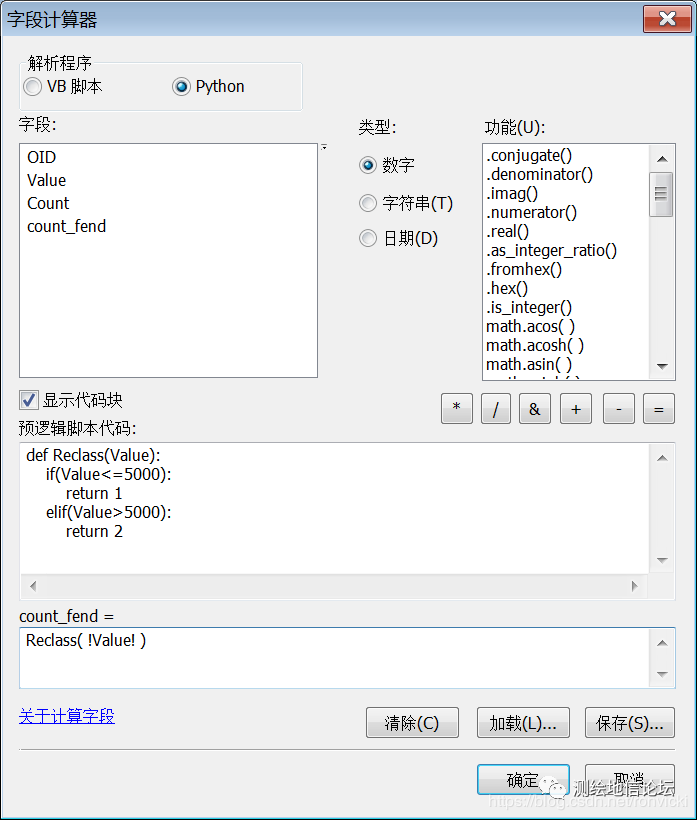Screen dimensions: 697x820
Task: Click code block scroll up arrow
Action: [x=662, y=458]
